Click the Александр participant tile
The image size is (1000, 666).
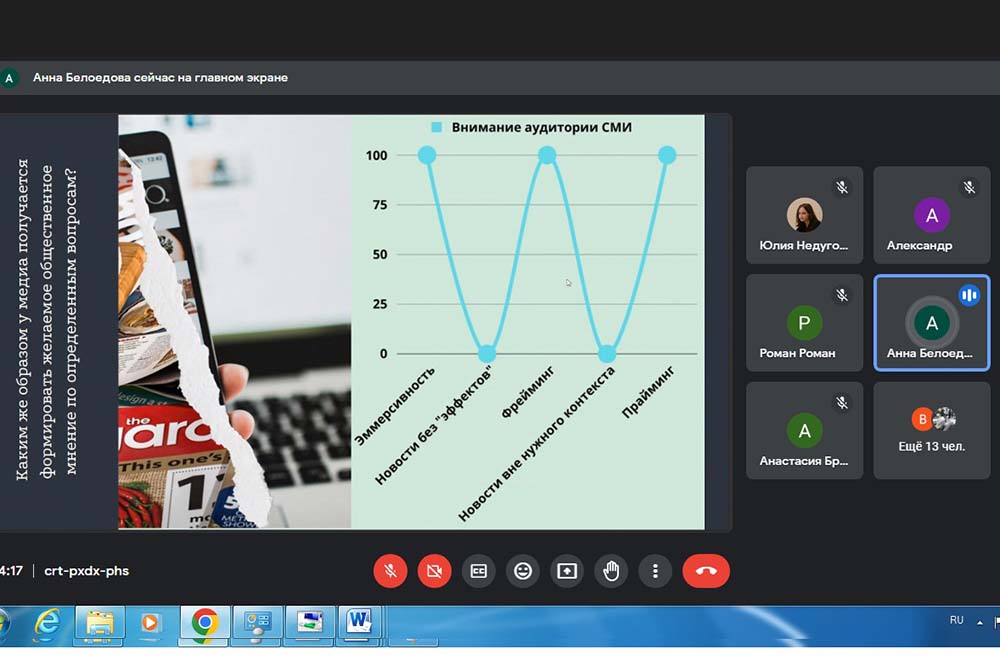(931, 215)
